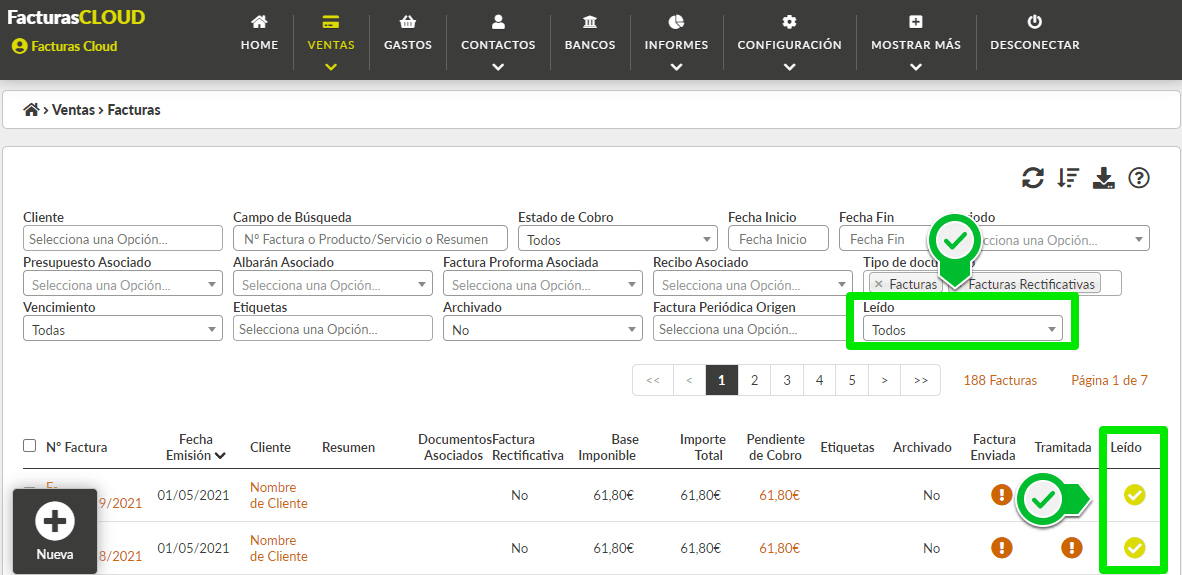This screenshot has height=575, width=1182.
Task: Click the refresh list icon
Action: pyautogui.click(x=1032, y=178)
